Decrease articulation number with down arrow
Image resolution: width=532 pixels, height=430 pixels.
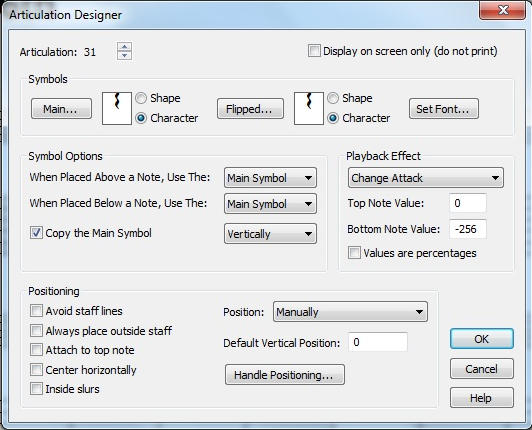coord(125,55)
